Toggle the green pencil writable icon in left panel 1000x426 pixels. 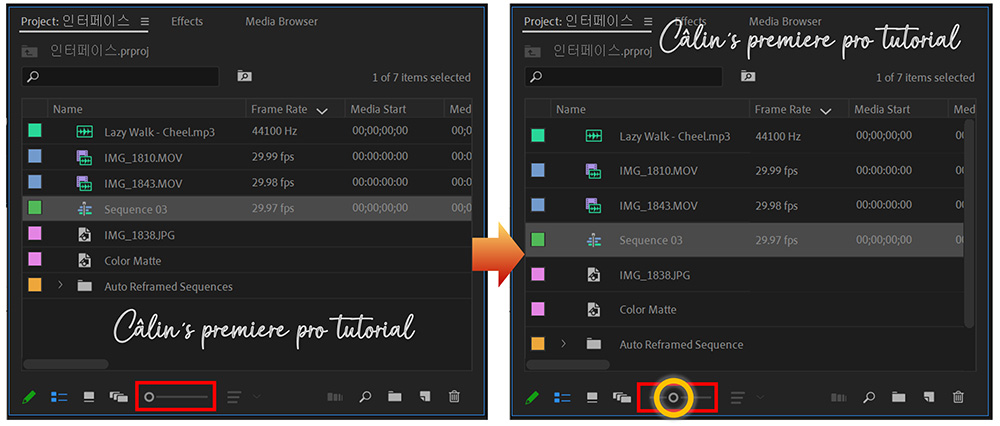(x=29, y=397)
